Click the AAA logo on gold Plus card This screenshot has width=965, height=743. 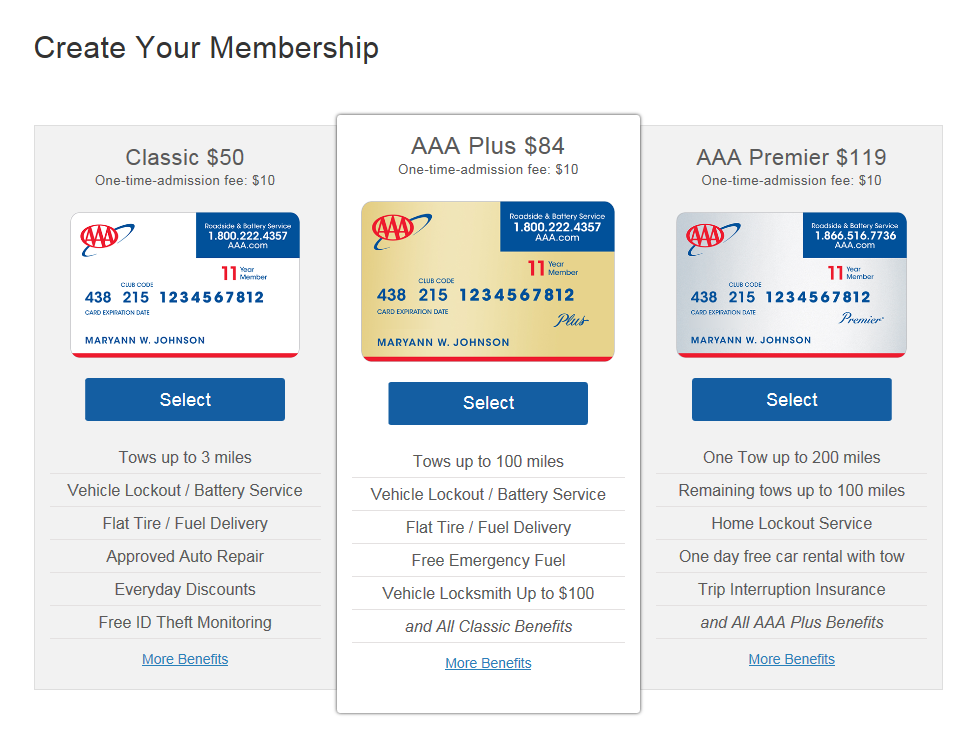[401, 231]
